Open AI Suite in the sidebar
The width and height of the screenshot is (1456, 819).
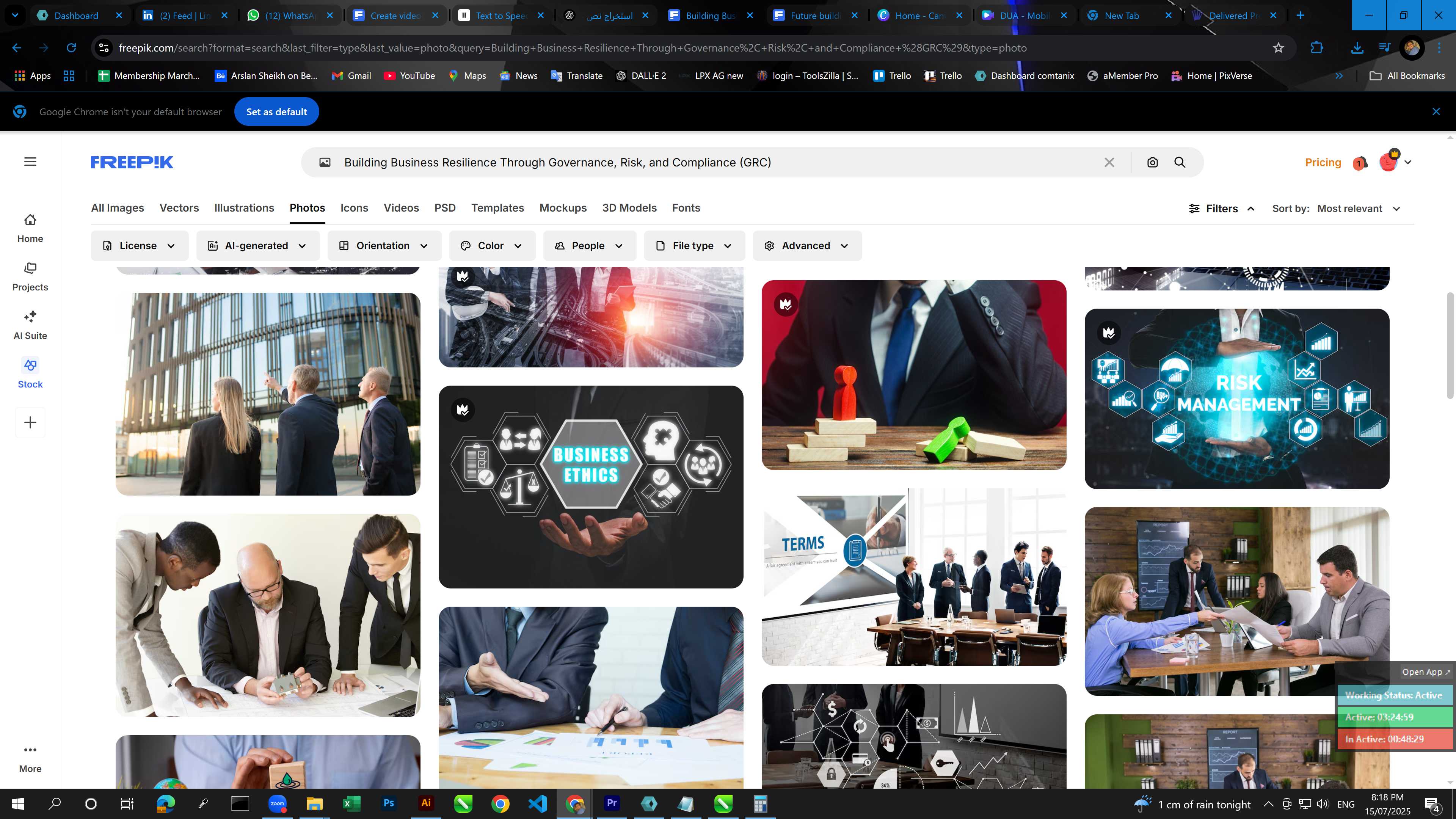(x=30, y=326)
